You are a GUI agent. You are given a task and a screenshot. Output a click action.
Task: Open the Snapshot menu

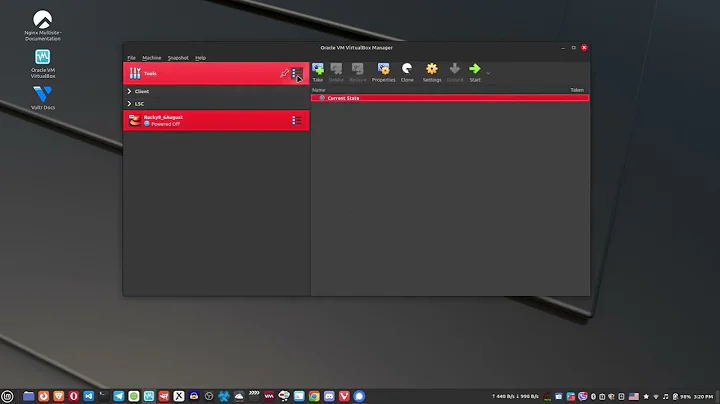pyautogui.click(x=178, y=58)
